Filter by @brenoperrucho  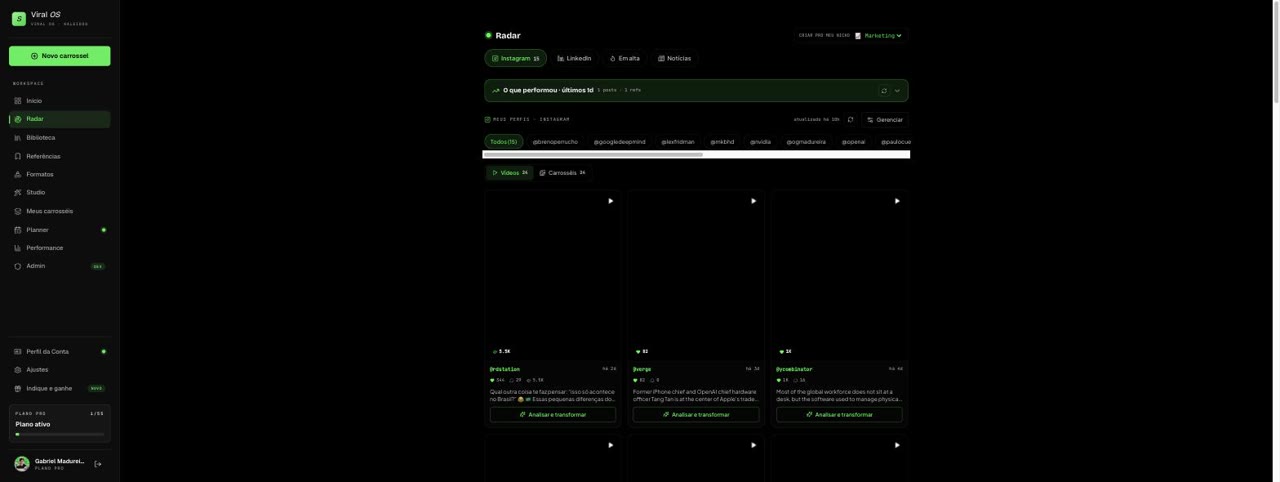coord(555,142)
